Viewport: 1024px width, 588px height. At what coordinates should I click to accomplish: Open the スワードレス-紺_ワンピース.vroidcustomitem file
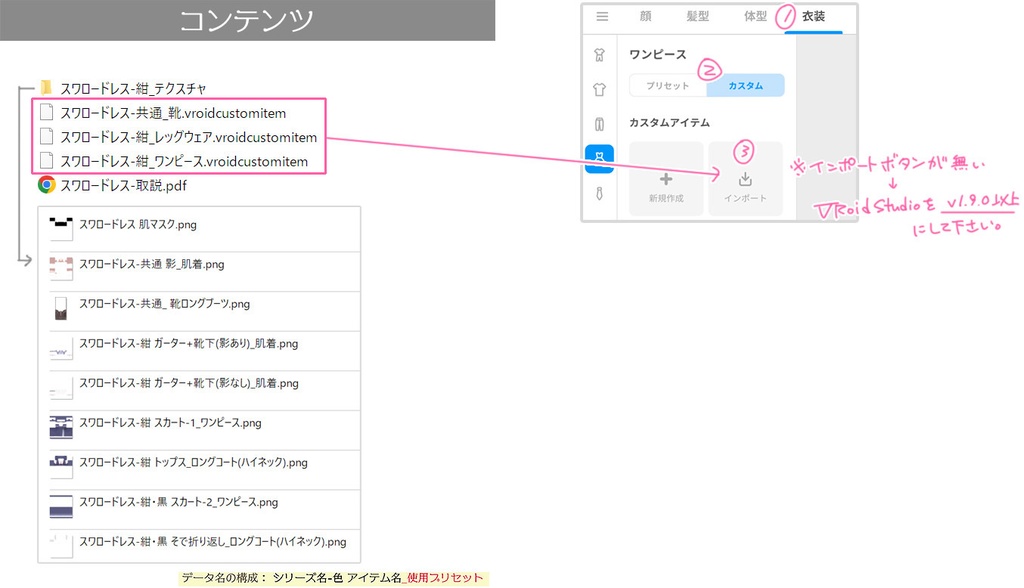point(185,161)
